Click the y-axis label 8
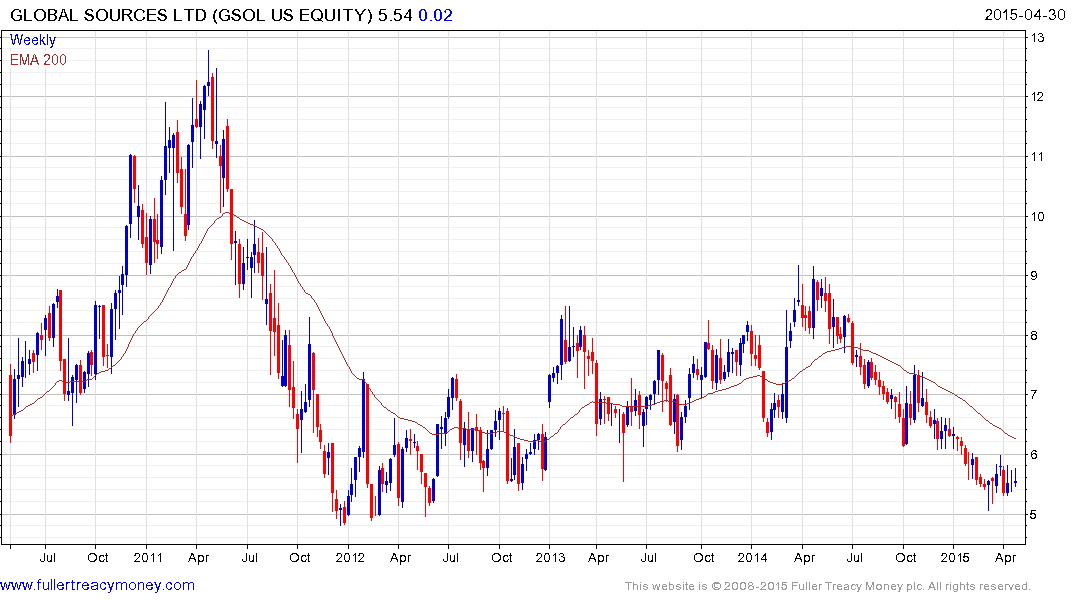1075x600 pixels. [x=1033, y=335]
